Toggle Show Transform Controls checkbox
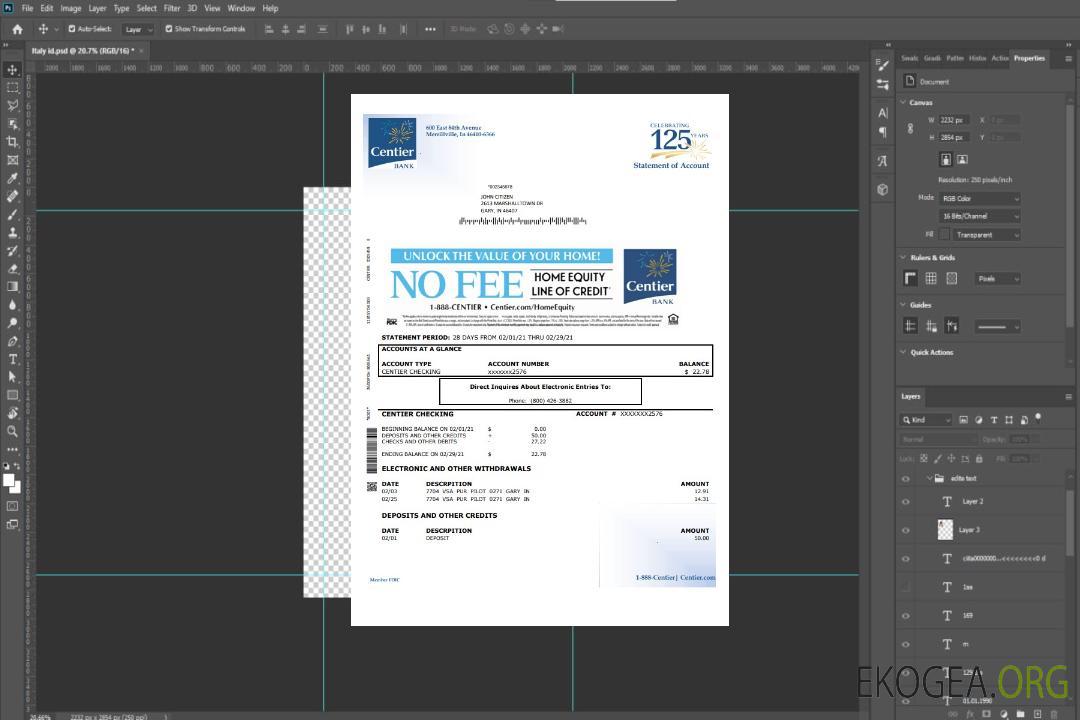The image size is (1080, 720). pyautogui.click(x=169, y=29)
